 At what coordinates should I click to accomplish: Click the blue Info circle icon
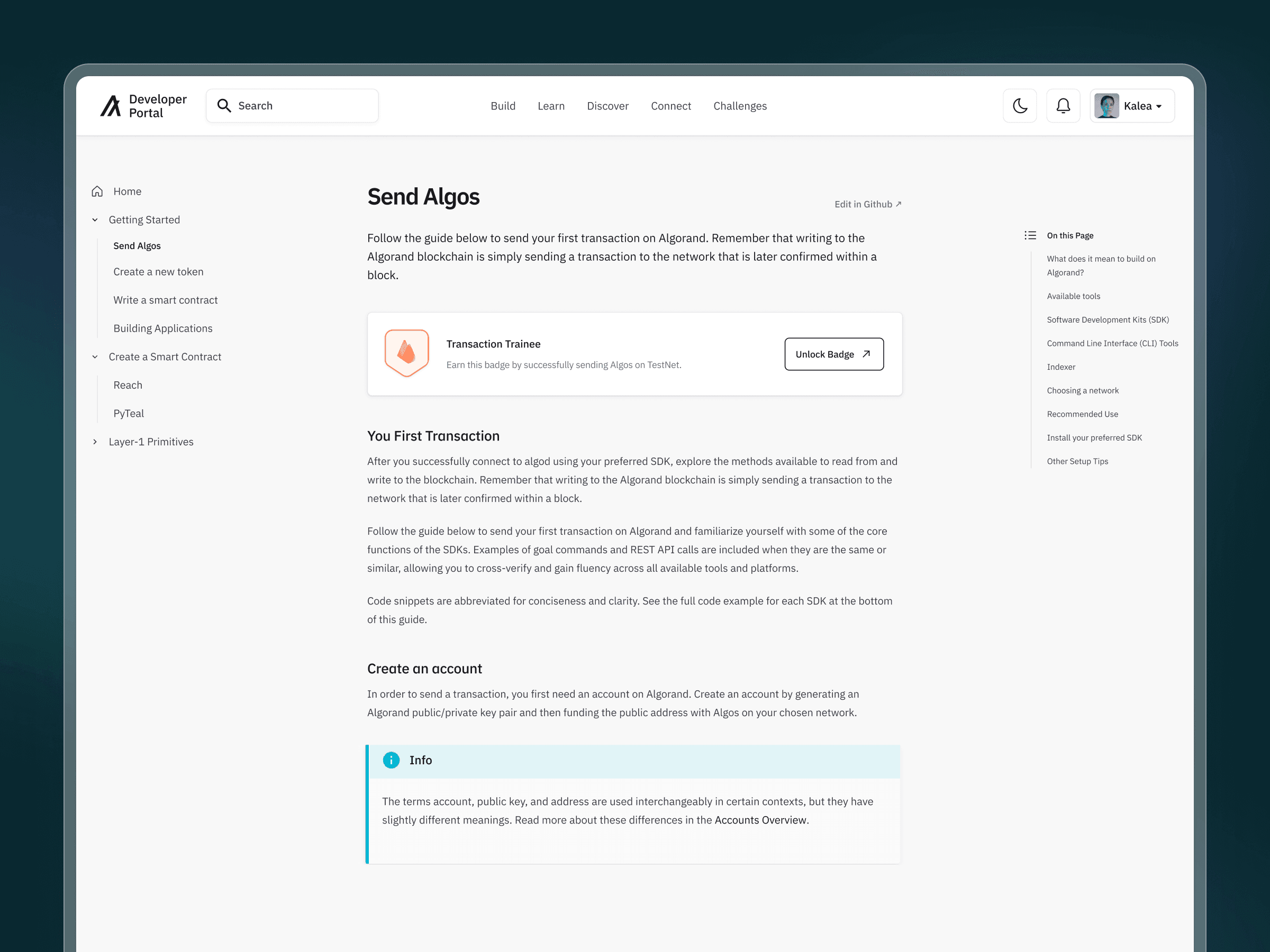[x=391, y=760]
